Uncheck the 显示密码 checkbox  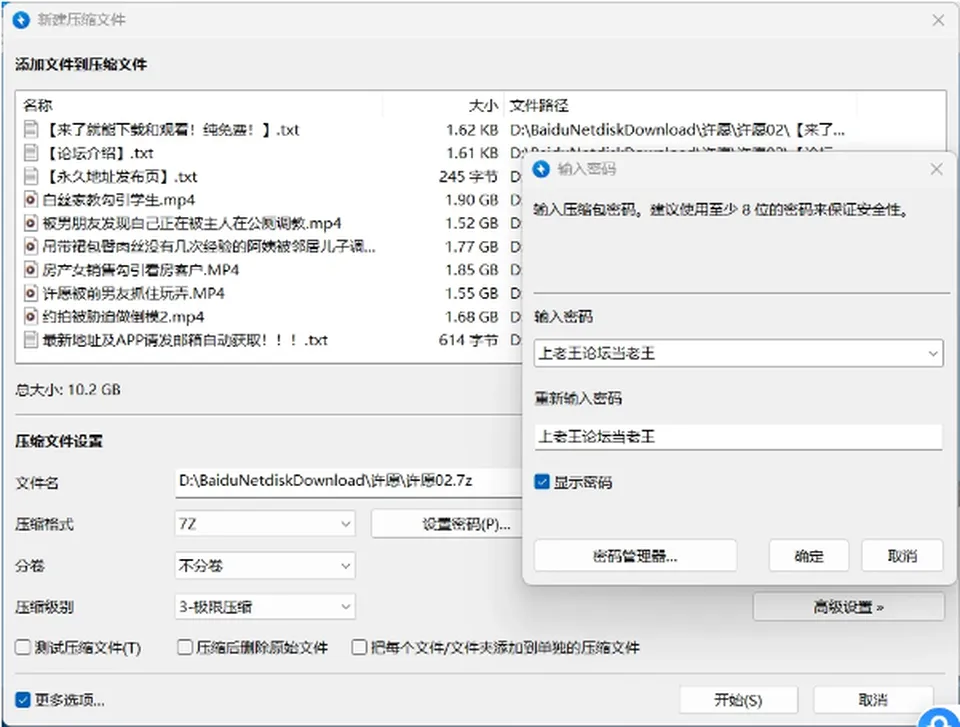click(x=542, y=482)
